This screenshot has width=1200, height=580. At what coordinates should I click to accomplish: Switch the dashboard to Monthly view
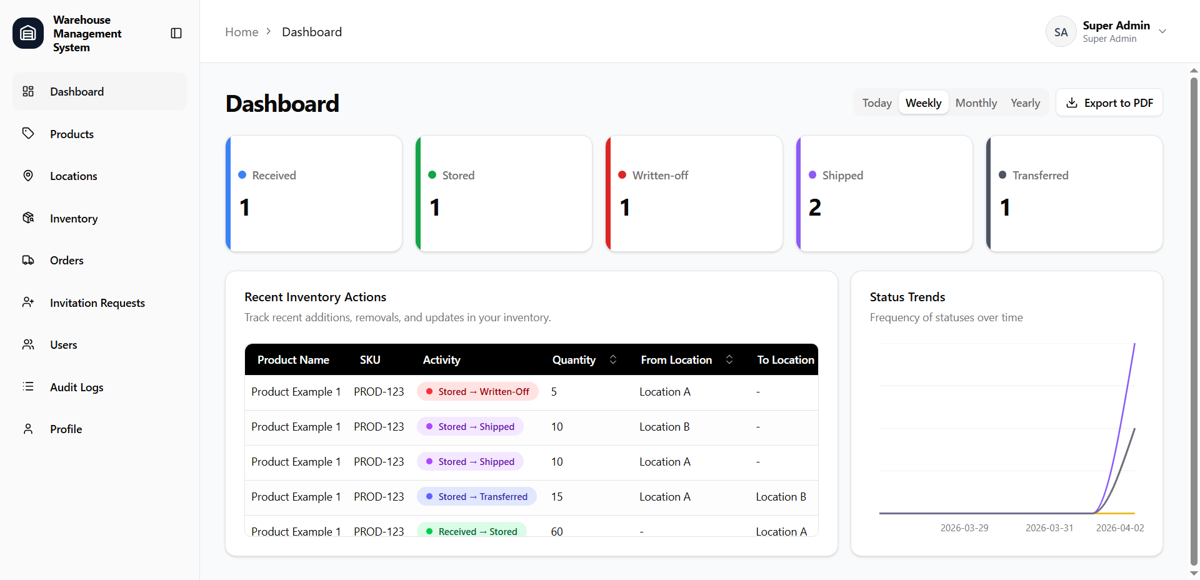975,102
